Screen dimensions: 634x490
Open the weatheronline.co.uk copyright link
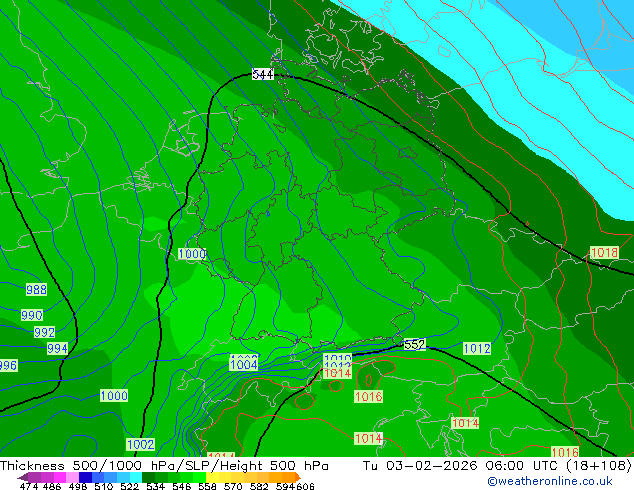pos(550,481)
